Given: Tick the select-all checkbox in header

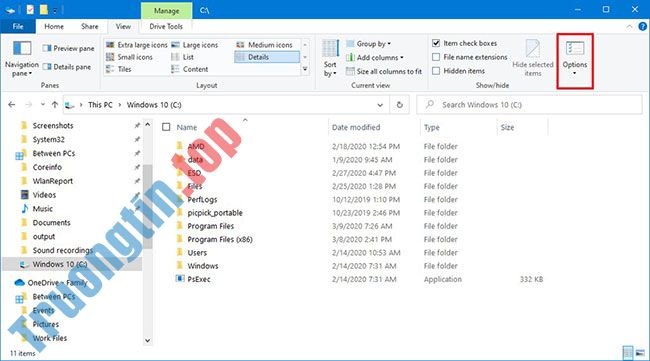Looking at the screenshot, I should (x=166, y=127).
